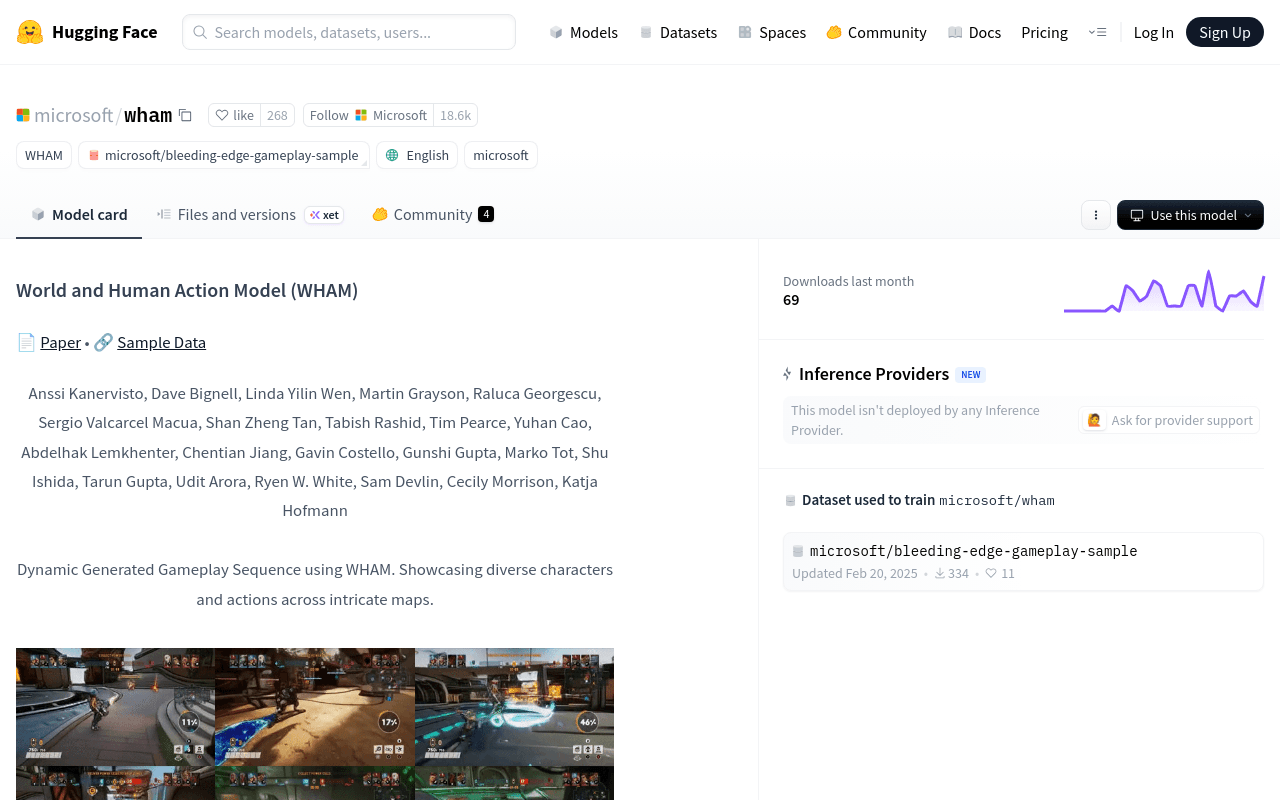This screenshot has height=800, width=1280.
Task: Click the Downloads last month value 69
Action: (791, 300)
